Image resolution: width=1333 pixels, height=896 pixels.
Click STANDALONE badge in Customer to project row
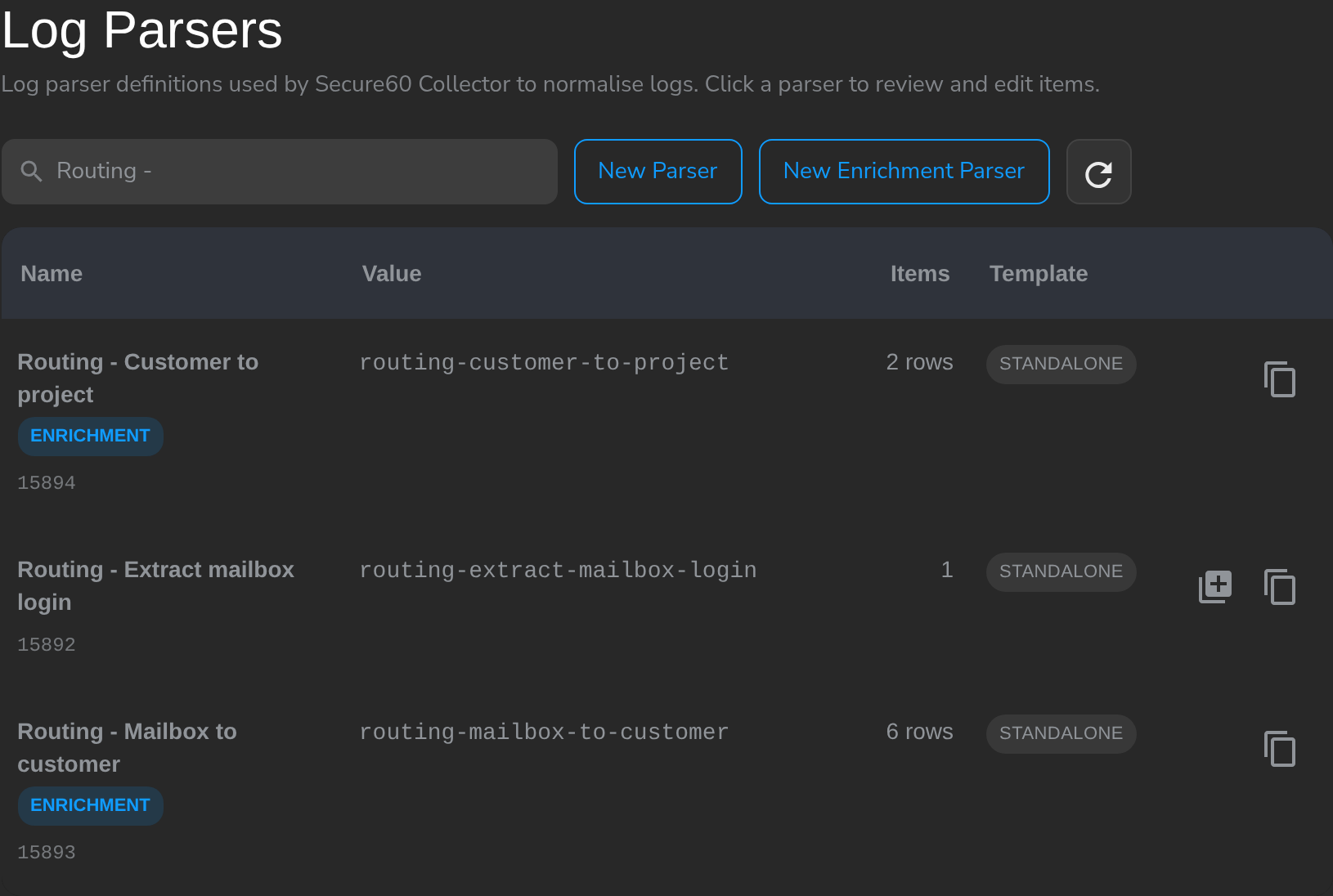(x=1061, y=364)
